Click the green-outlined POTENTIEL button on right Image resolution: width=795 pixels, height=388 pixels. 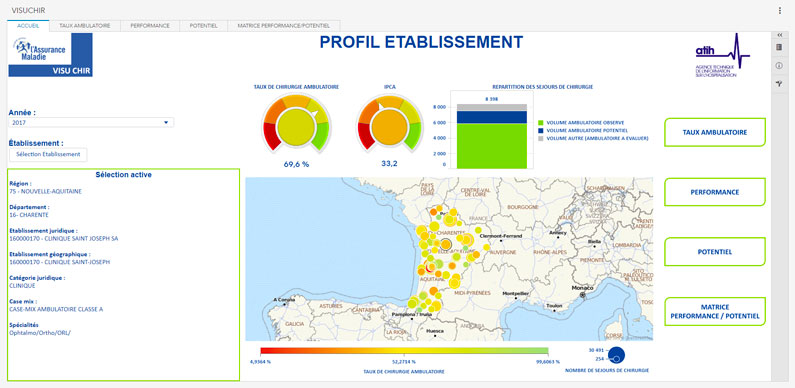pos(714,252)
